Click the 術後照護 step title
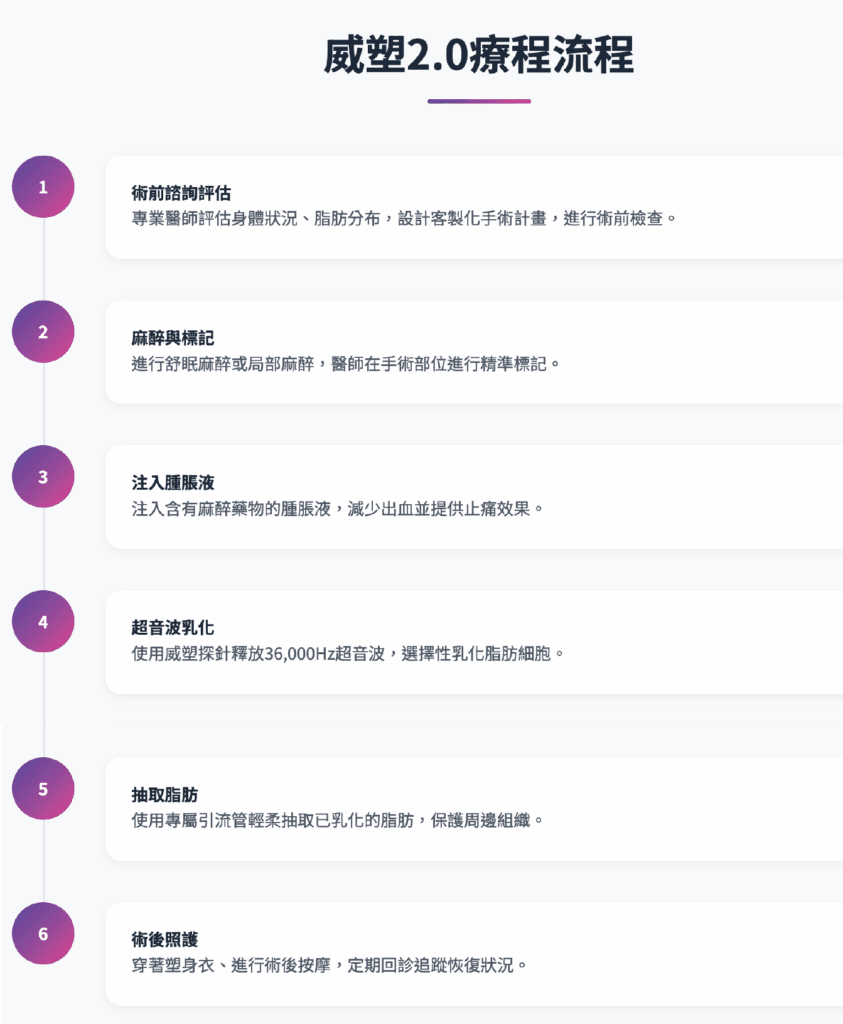 click(x=165, y=939)
